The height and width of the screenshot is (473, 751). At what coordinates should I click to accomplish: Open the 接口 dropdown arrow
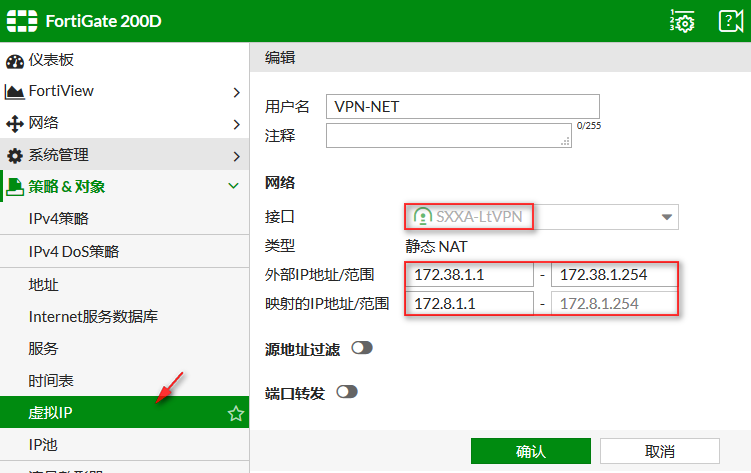(666, 217)
